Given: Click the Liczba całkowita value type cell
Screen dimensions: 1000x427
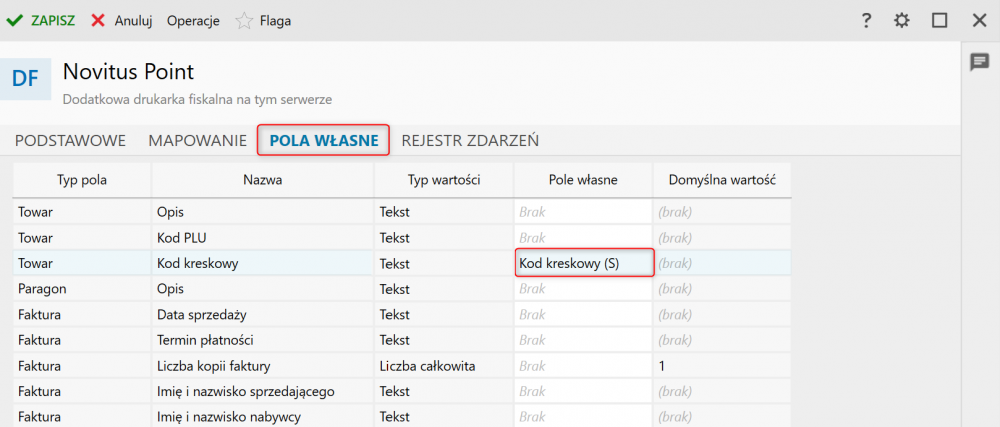Looking at the screenshot, I should (444, 366).
